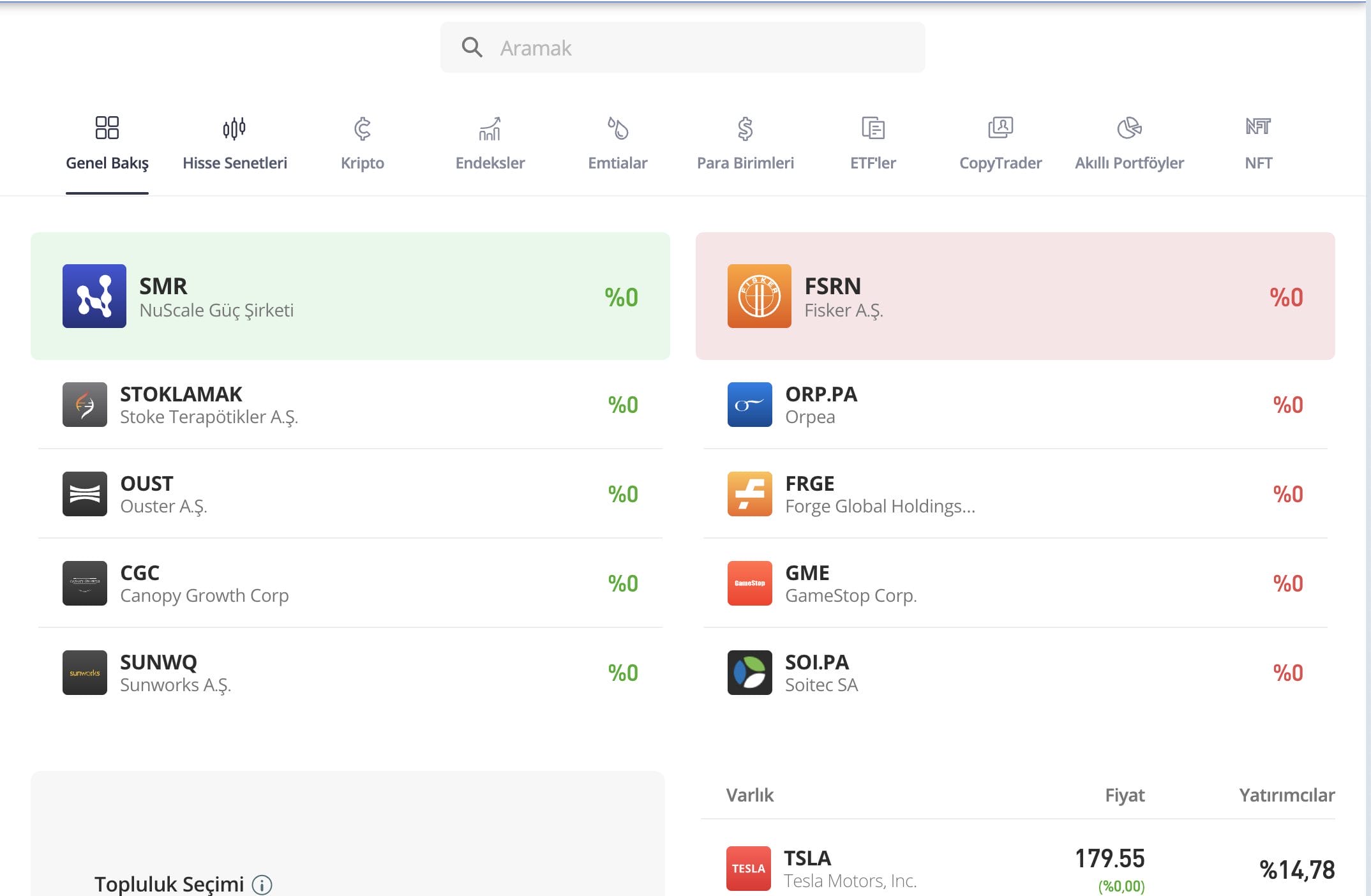The height and width of the screenshot is (896, 1371).
Task: Click the CGC ticker name
Action: click(x=140, y=573)
